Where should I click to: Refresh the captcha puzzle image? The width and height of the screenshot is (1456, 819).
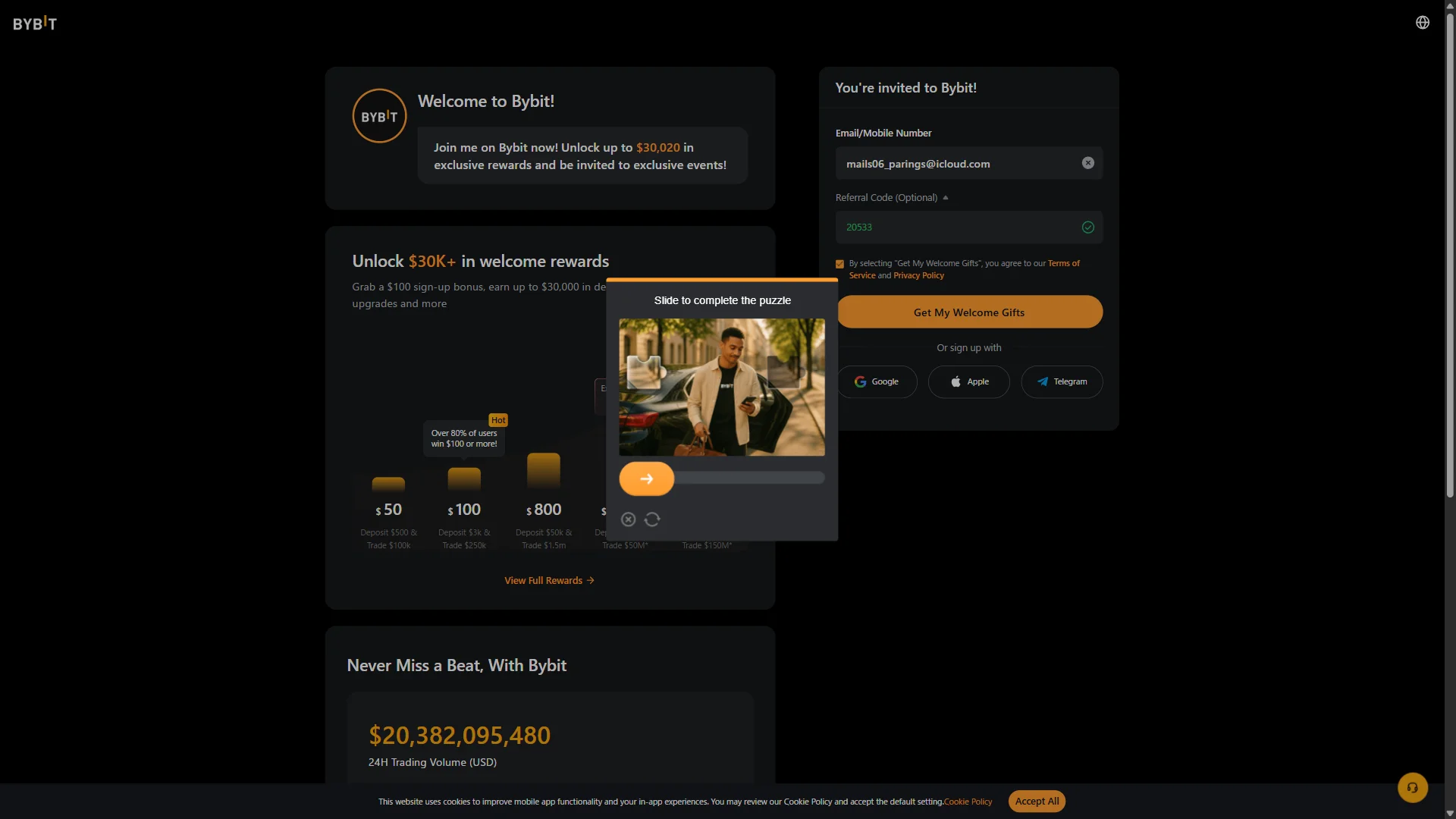[652, 519]
